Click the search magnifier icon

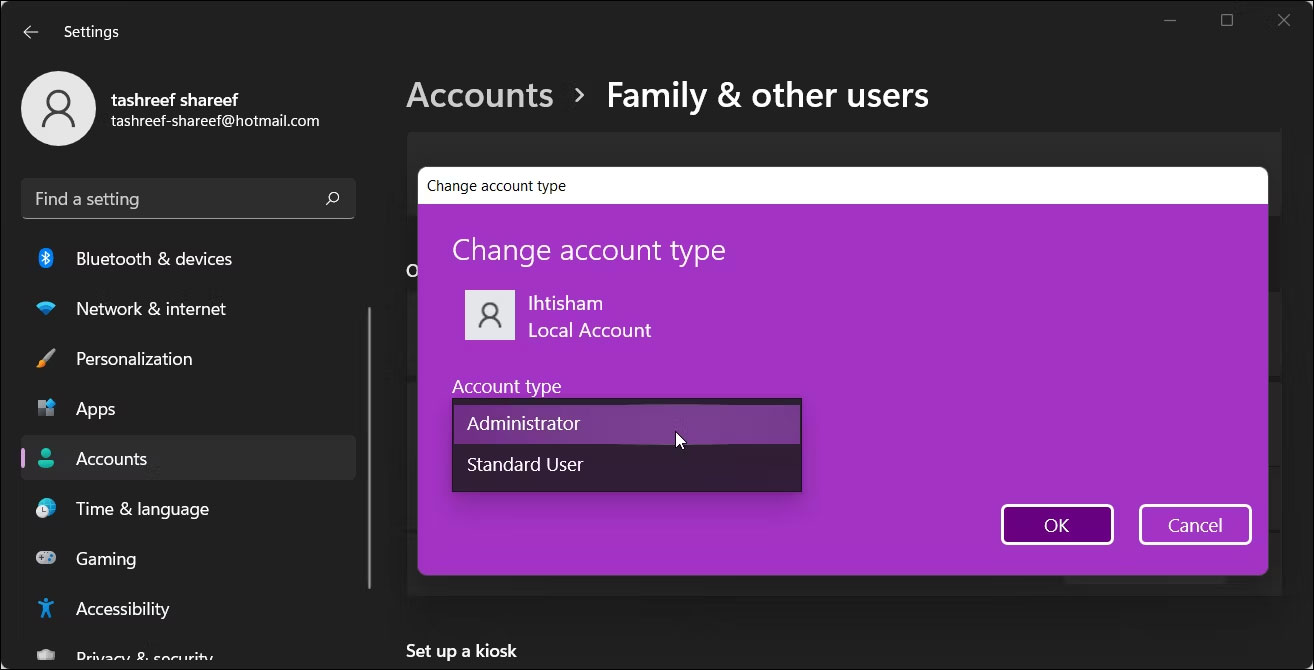coord(333,199)
